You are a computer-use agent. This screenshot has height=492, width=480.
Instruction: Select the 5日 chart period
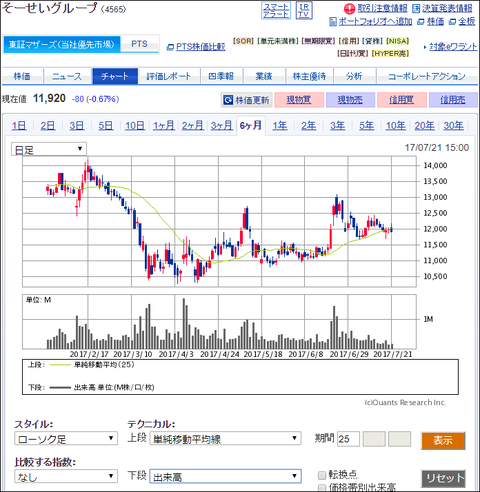point(105,126)
